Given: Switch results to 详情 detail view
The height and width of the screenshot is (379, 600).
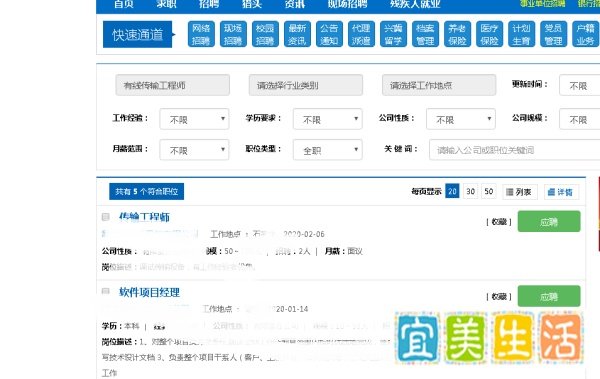Looking at the screenshot, I should click(561, 192).
